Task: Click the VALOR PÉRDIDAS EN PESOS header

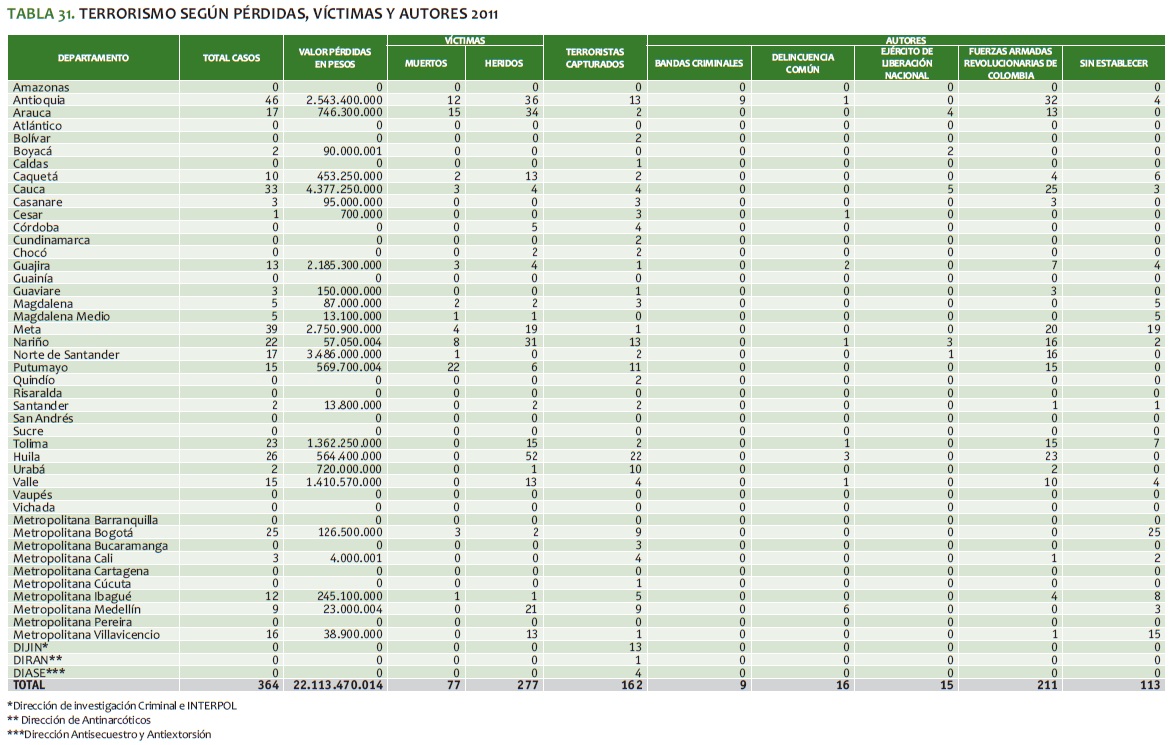Action: tap(335, 57)
